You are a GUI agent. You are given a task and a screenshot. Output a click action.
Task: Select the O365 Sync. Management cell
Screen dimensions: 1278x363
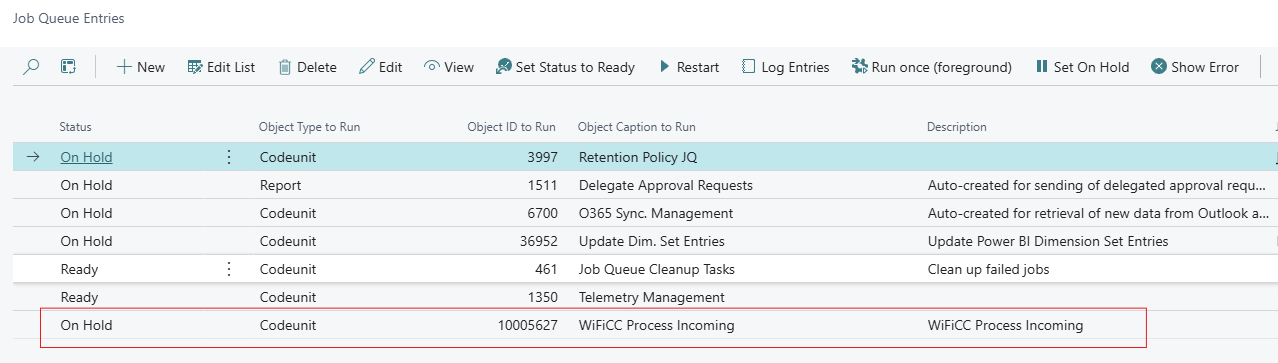point(656,213)
